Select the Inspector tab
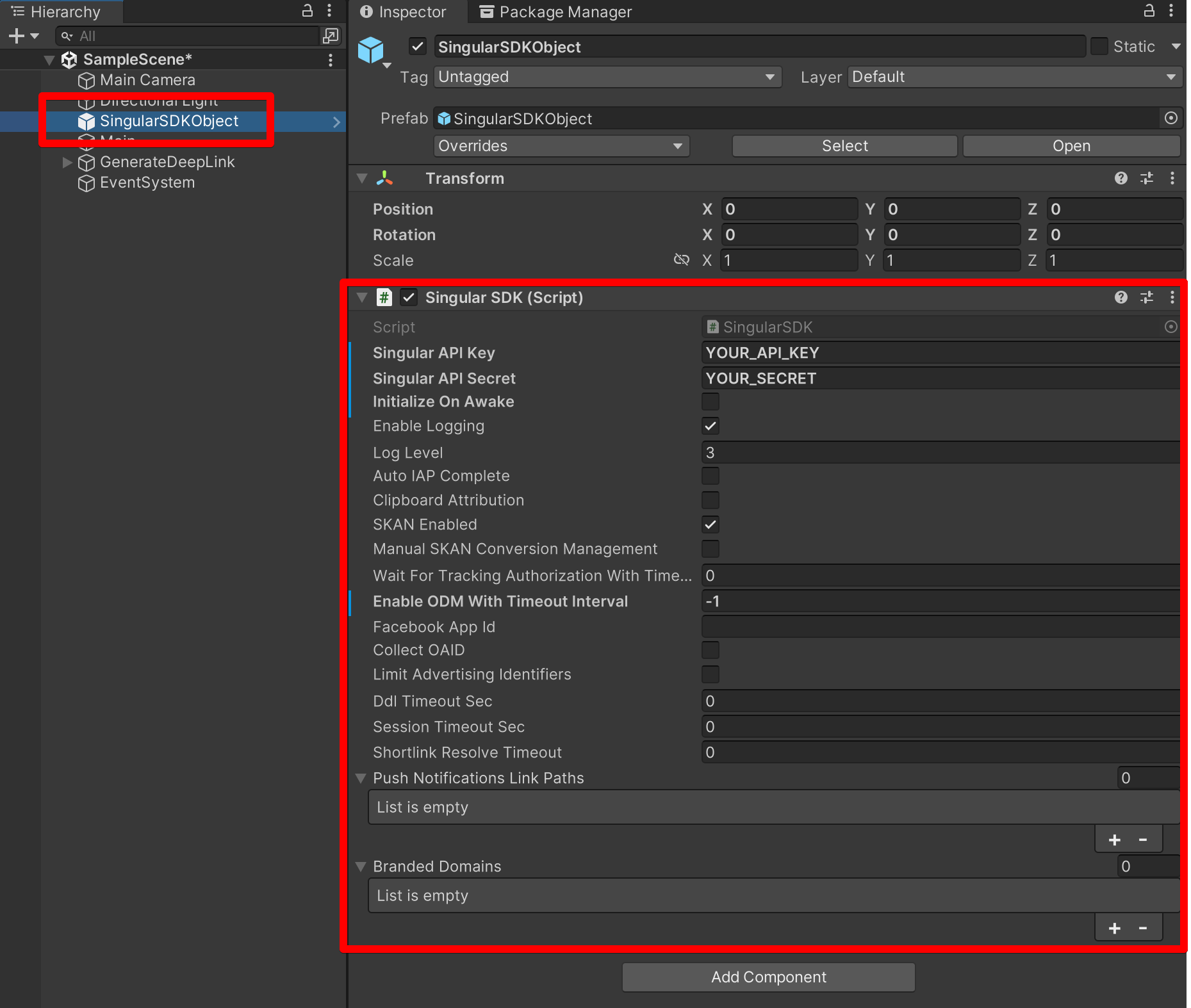 click(404, 12)
